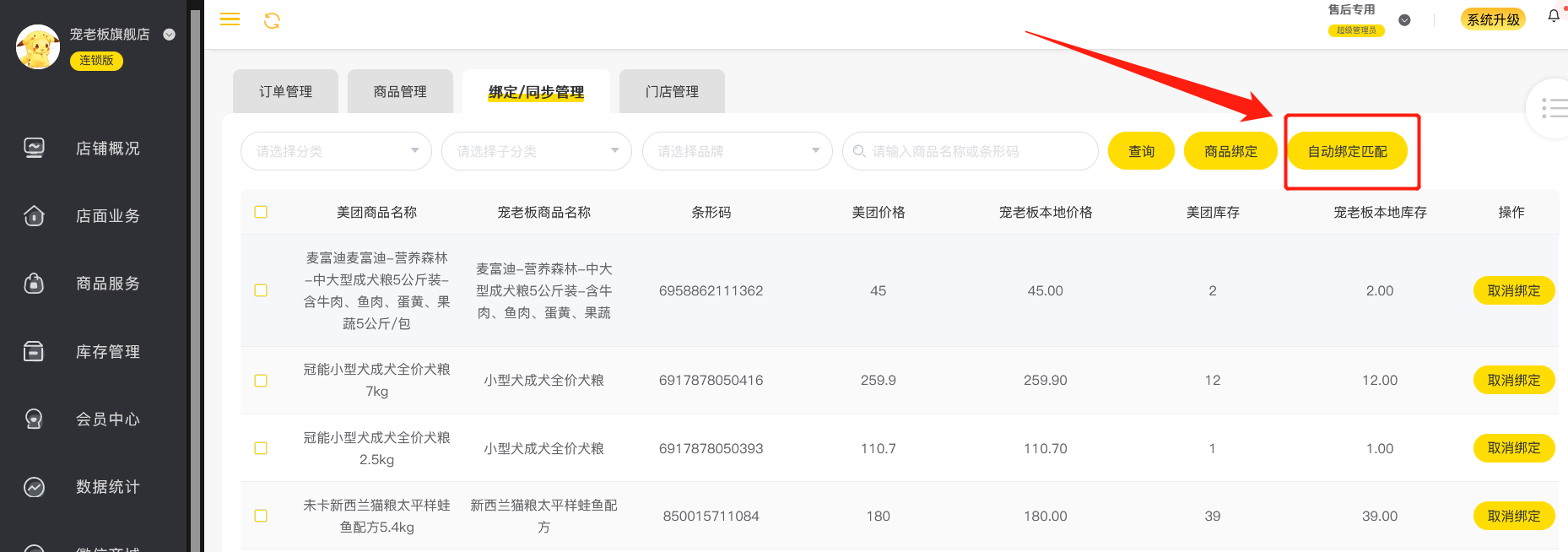
Task: Click the 店面业务 house icon
Action: point(34,216)
